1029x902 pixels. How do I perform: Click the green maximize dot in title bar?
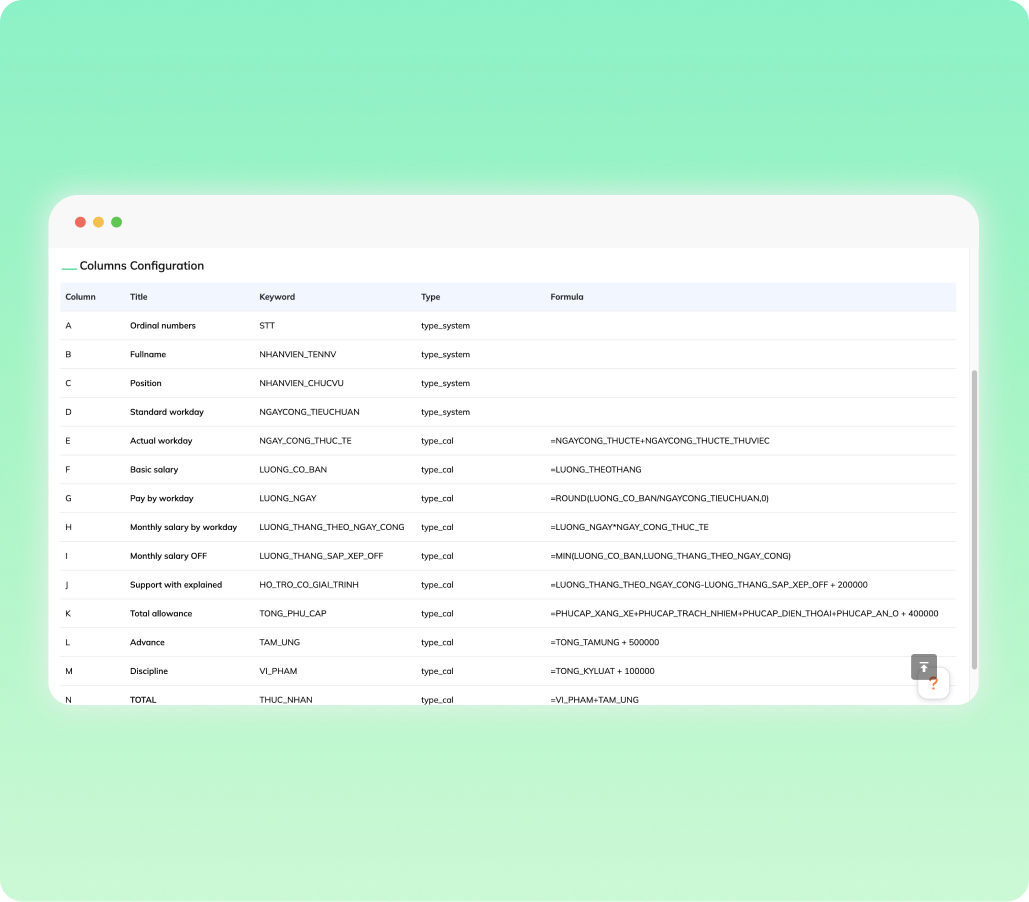coord(116,222)
